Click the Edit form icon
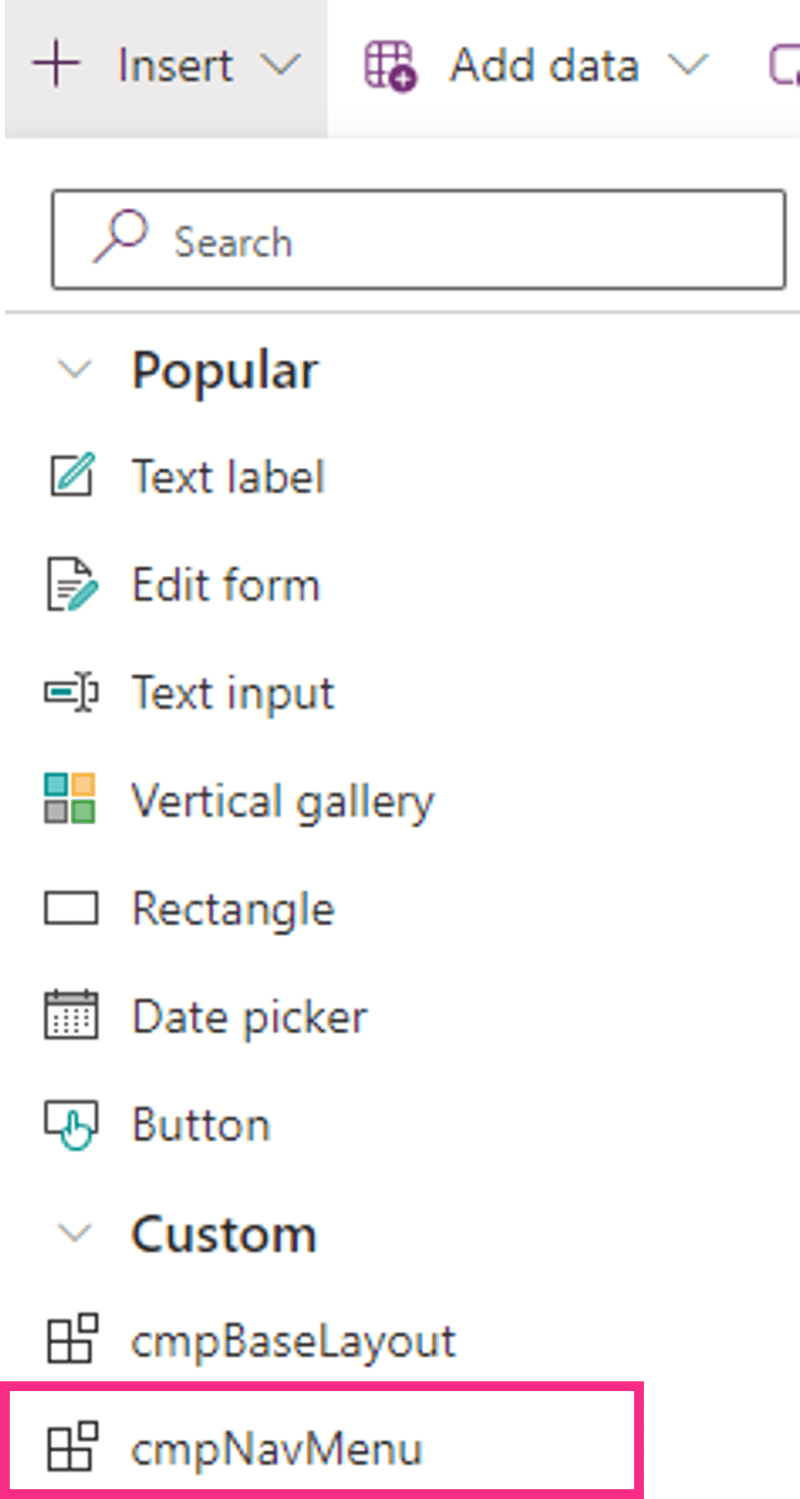 pos(71,585)
